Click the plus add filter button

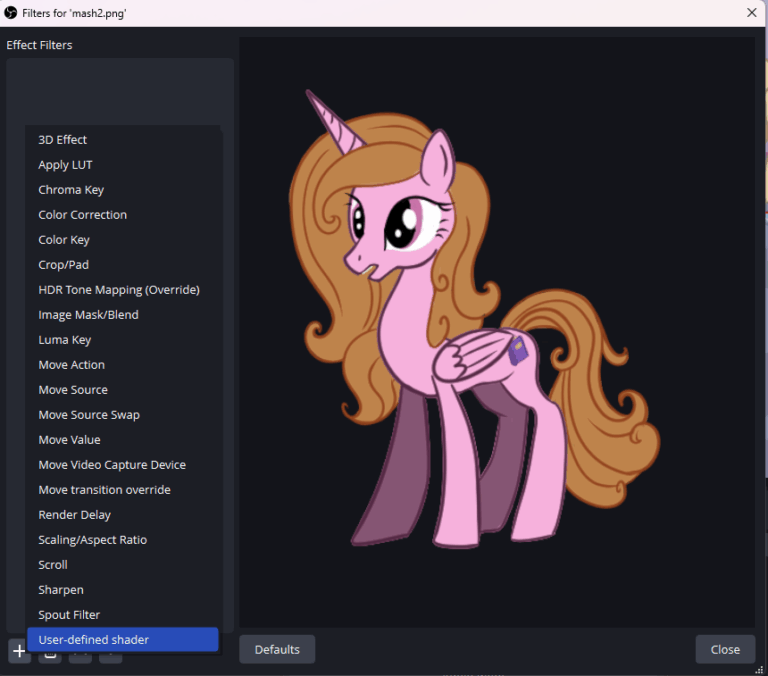pyautogui.click(x=19, y=652)
